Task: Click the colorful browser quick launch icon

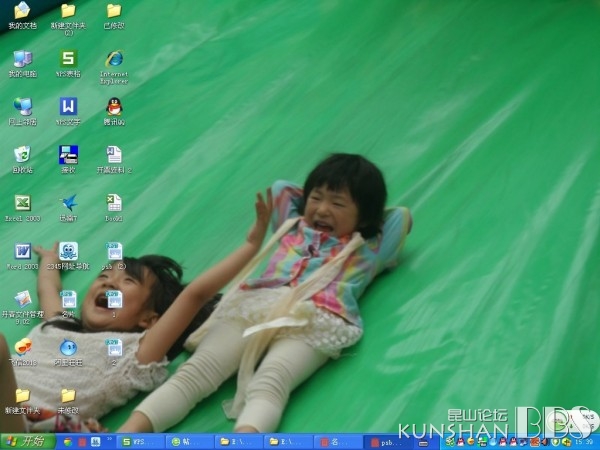Action: pos(68,442)
